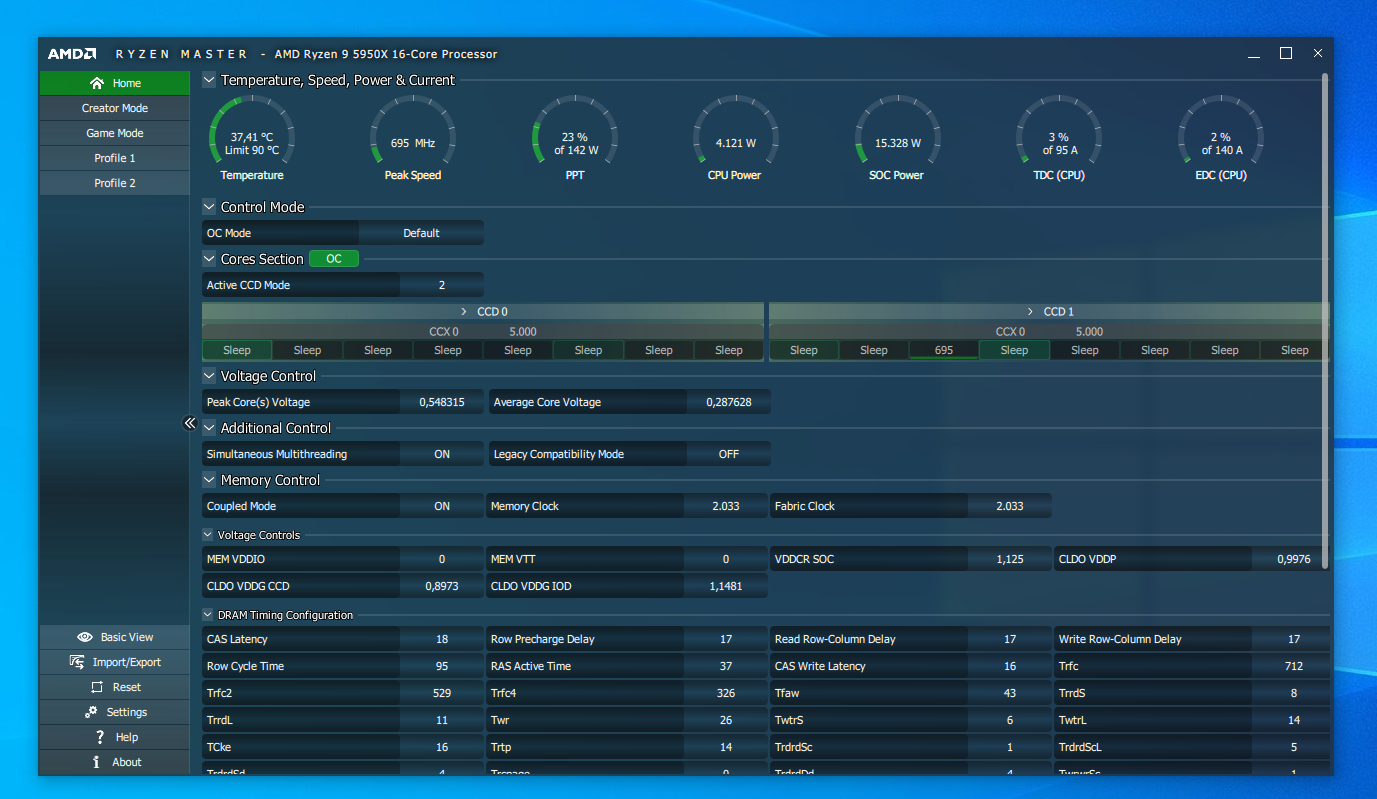The image size is (1377, 799).
Task: Toggle Coupled Mode ON value
Action: (x=442, y=506)
